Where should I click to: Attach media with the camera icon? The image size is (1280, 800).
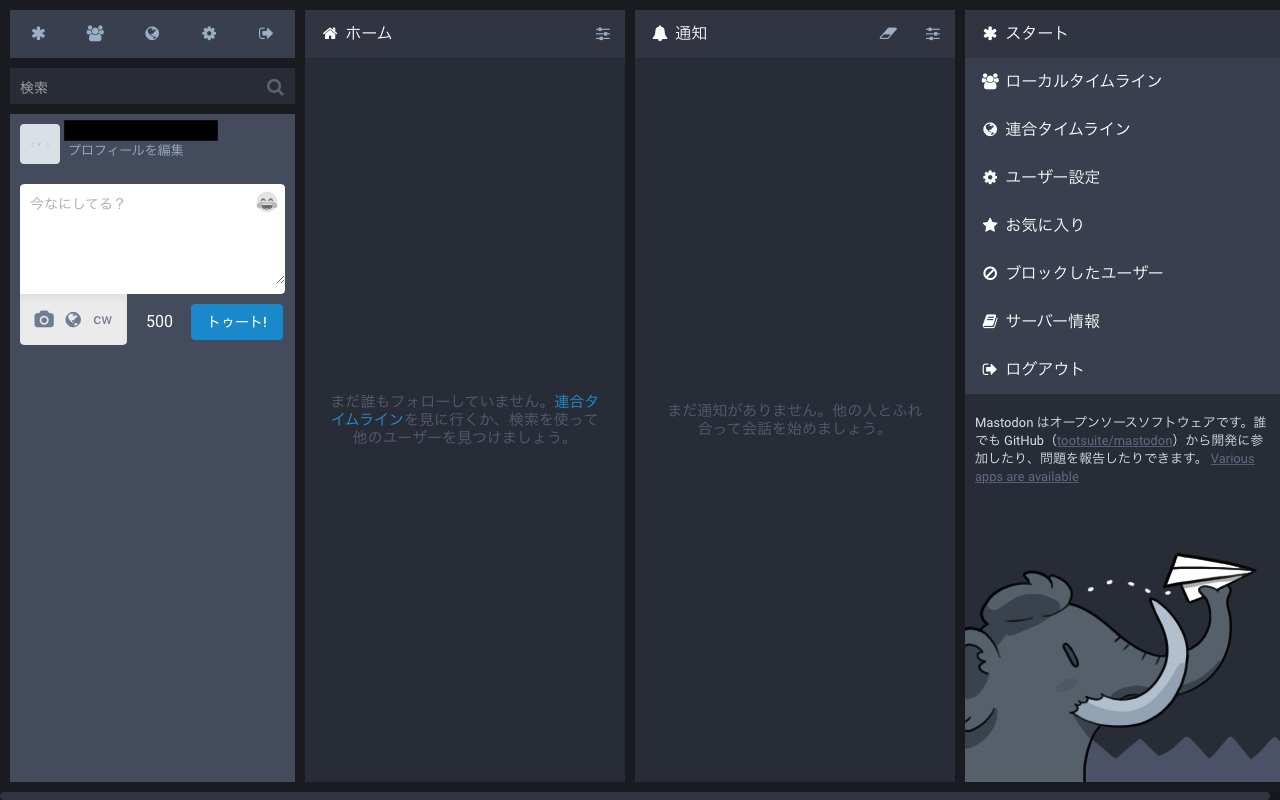pos(44,320)
